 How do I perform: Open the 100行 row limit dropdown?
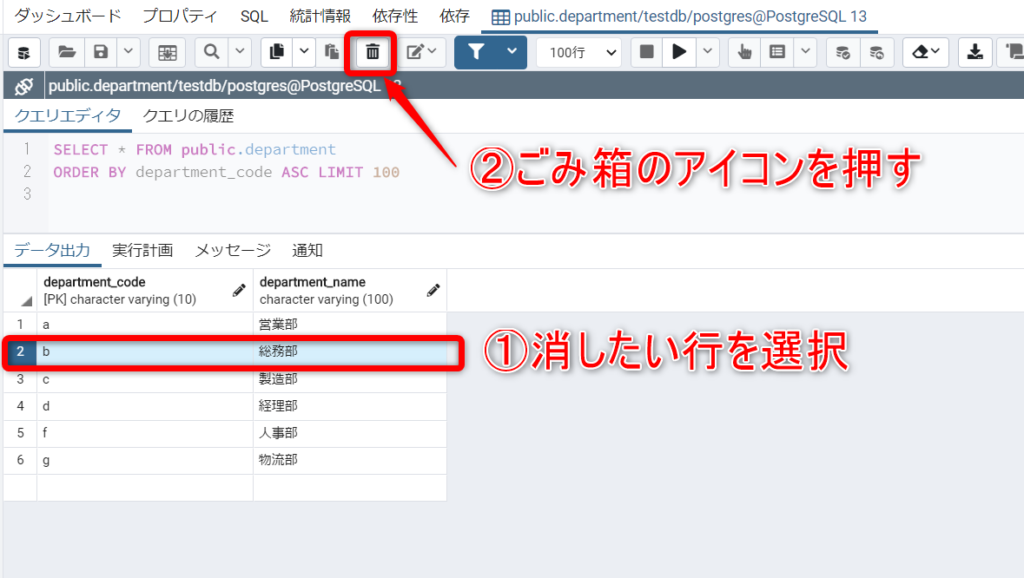578,52
